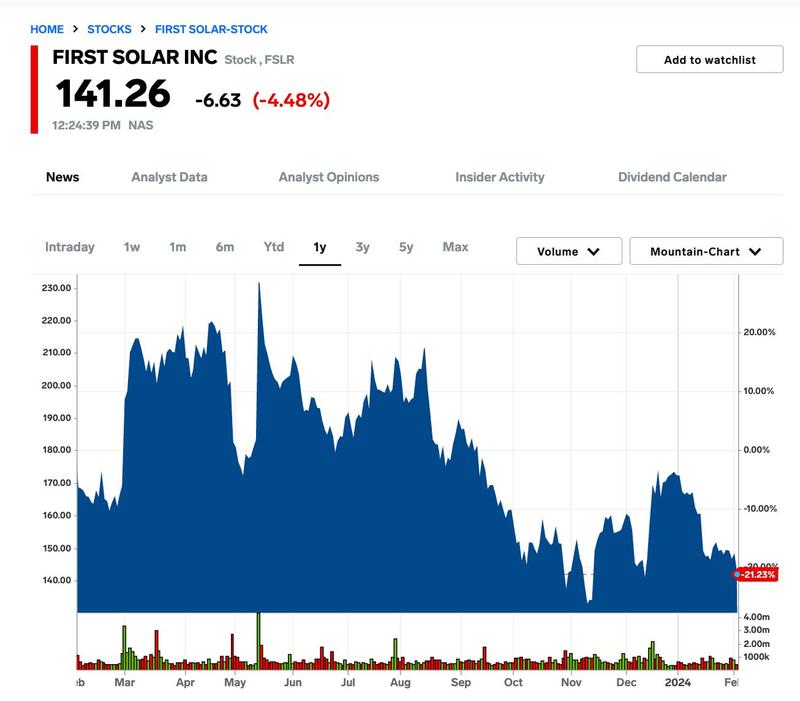The height and width of the screenshot is (701, 800).
Task: Open the Volume dropdown
Action: (569, 251)
